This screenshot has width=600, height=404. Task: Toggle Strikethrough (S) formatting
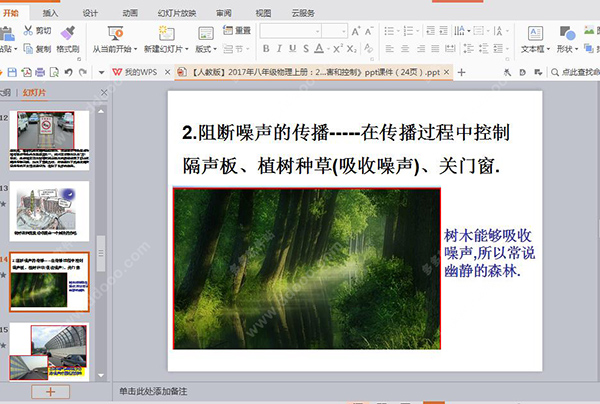[306, 49]
